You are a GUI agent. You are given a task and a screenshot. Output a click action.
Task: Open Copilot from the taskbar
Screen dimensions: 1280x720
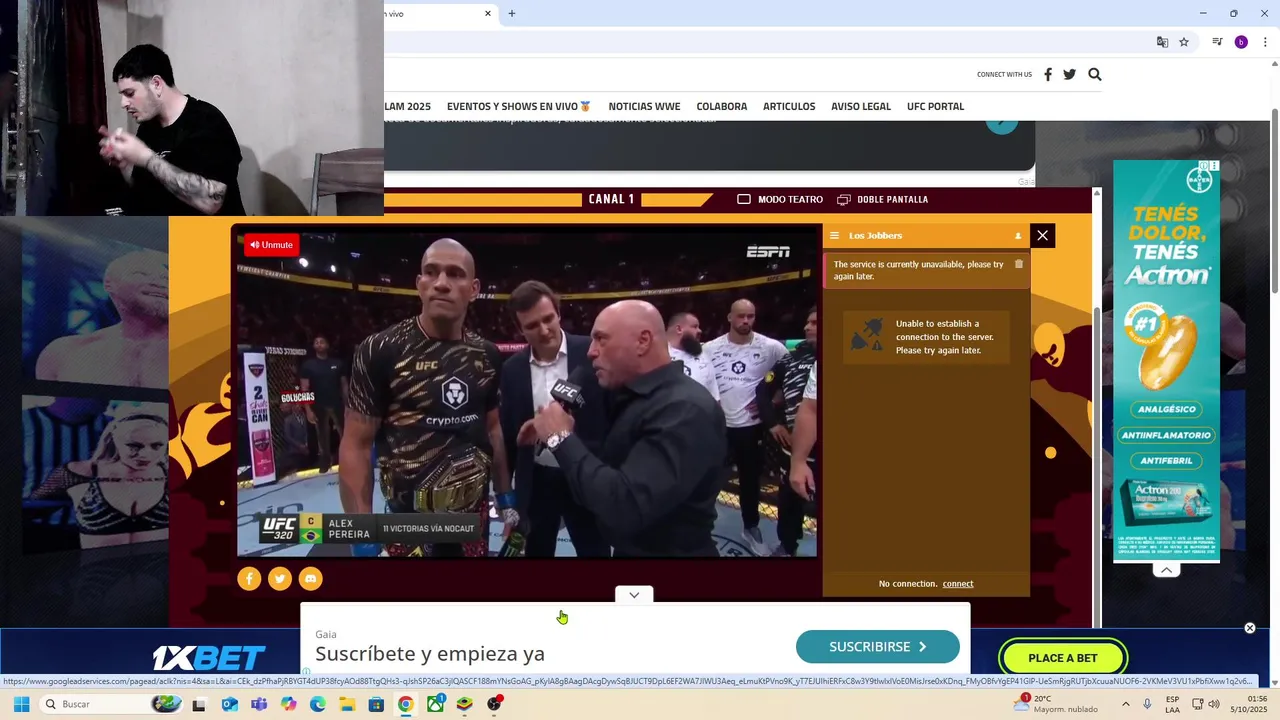point(288,704)
